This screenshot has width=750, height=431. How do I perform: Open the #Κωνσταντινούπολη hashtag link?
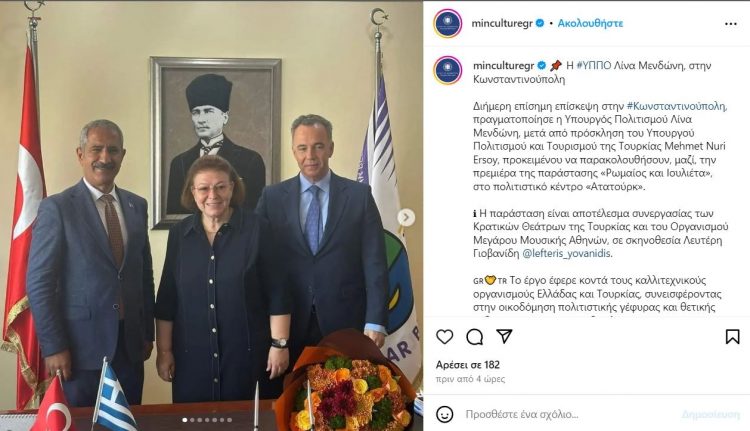point(677,106)
